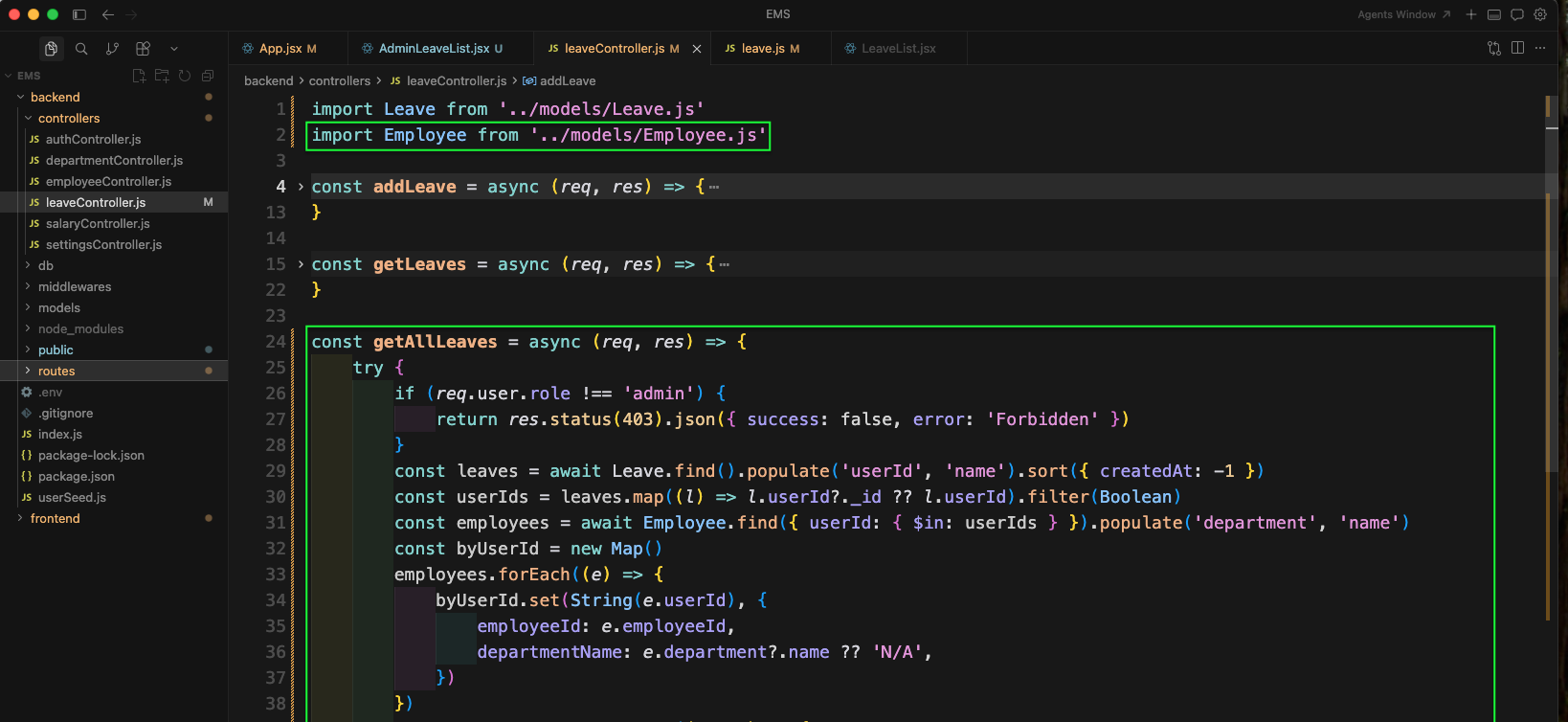
Task: Open settings gear in title bar
Action: tap(1540, 14)
